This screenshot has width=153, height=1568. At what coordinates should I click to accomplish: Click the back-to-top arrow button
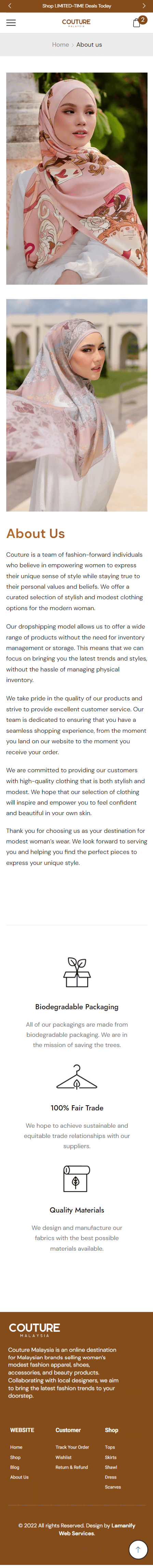(x=138, y=1549)
